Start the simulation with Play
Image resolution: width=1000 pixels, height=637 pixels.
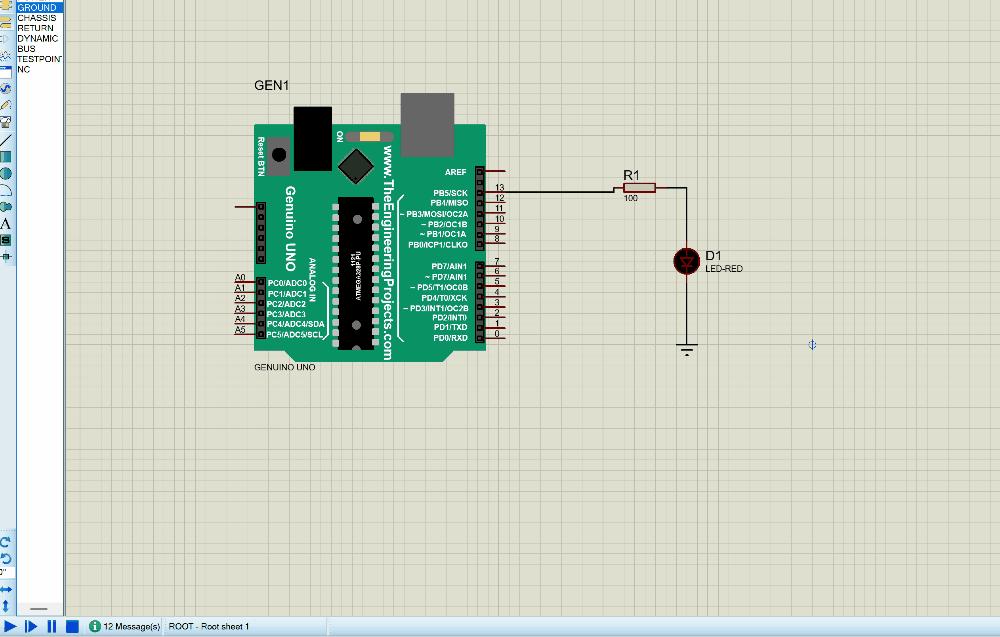point(10,626)
